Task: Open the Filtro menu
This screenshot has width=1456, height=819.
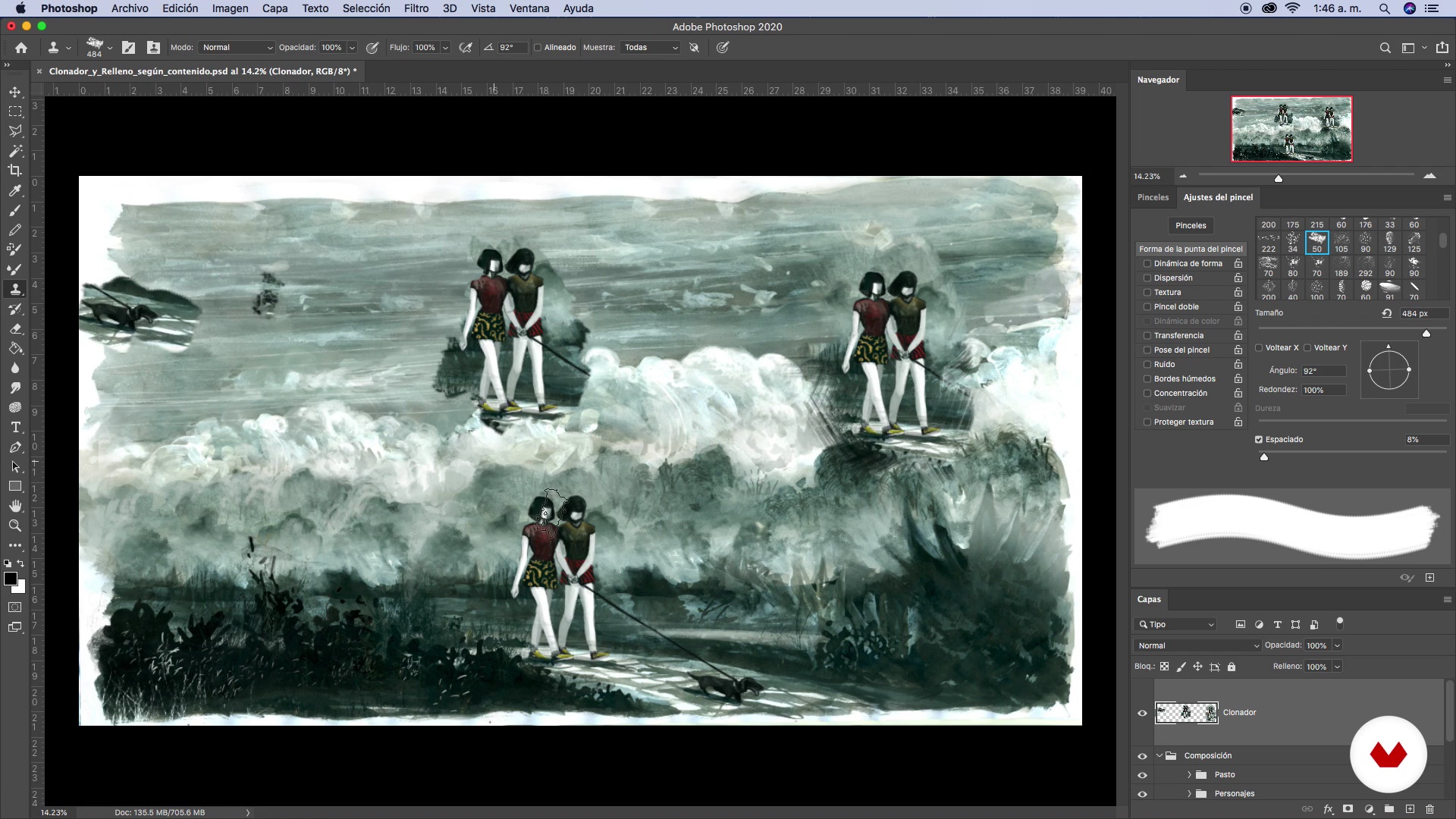Action: pos(416,8)
